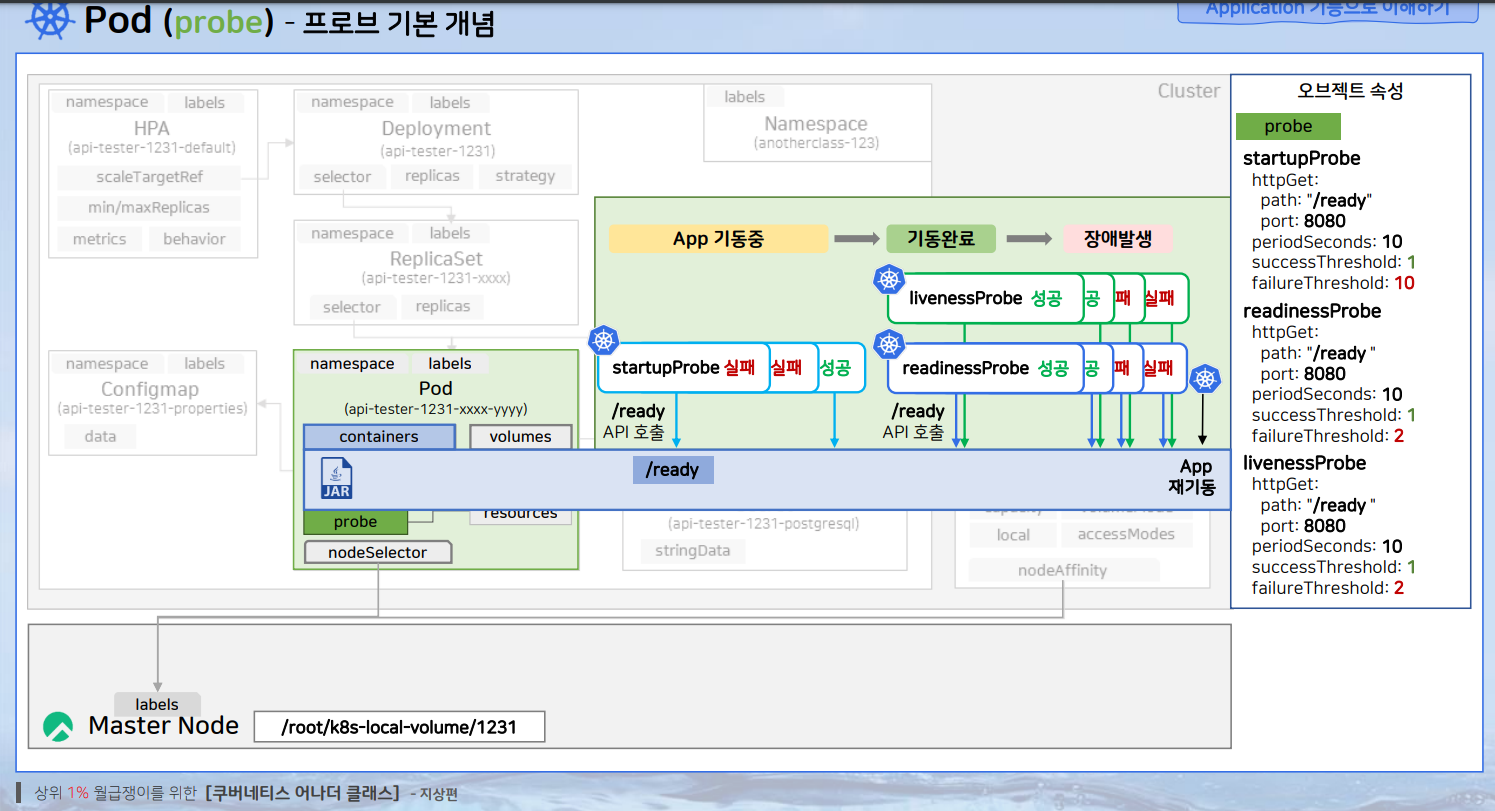1495x811 pixels.
Task: Click the blue /ready box in the container bar
Action: click(673, 470)
